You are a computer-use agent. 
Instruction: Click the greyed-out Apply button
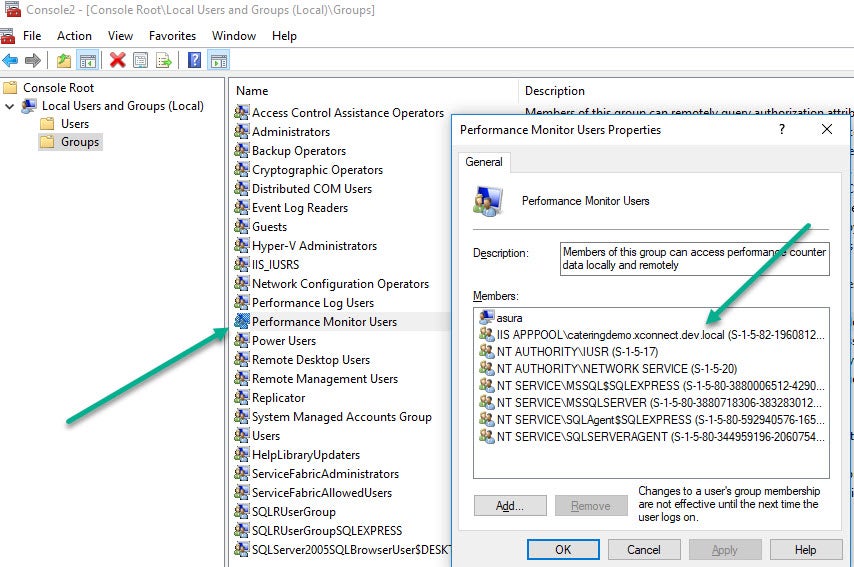(x=725, y=550)
